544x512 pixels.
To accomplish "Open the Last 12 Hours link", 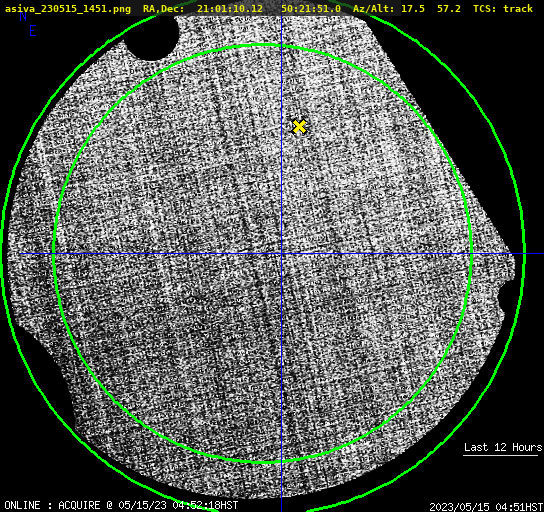I will [503, 447].
